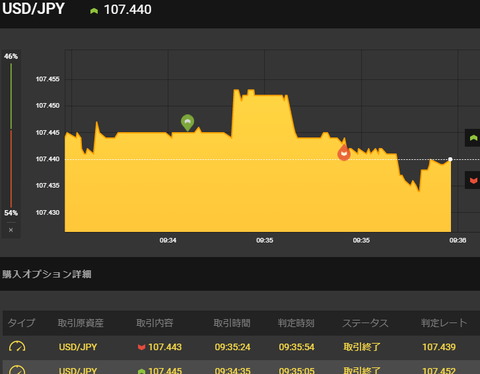Click the 取引原資産 column header
The width and height of the screenshot is (480, 374).
(x=80, y=323)
